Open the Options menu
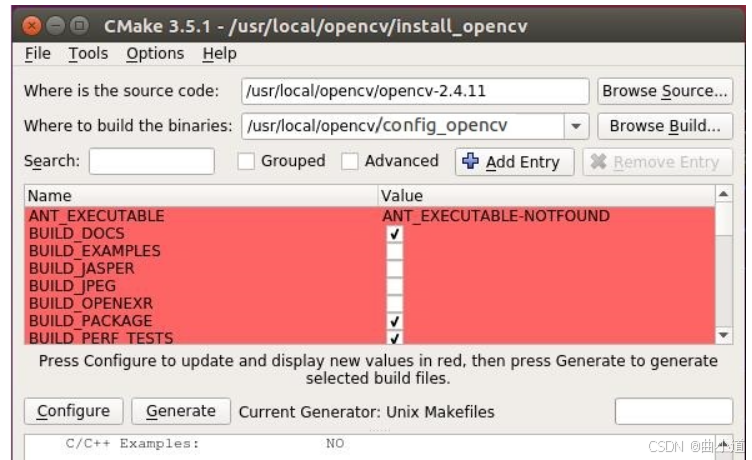The height and width of the screenshot is (460, 752). point(155,53)
